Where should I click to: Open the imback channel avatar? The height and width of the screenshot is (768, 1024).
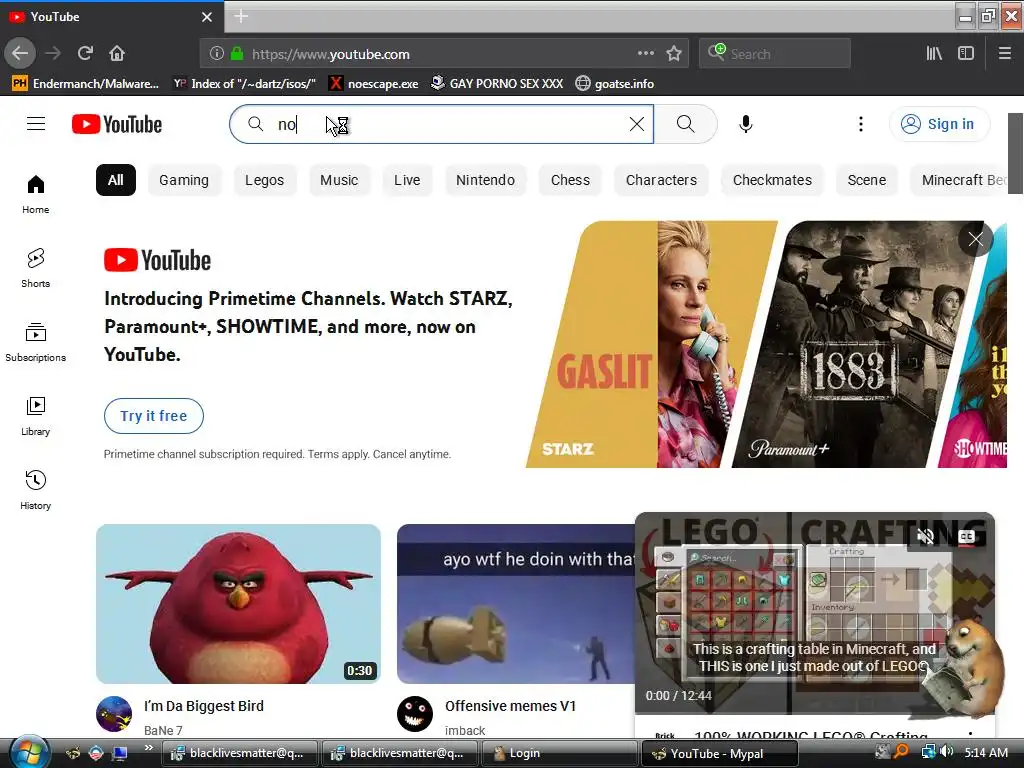pos(415,714)
